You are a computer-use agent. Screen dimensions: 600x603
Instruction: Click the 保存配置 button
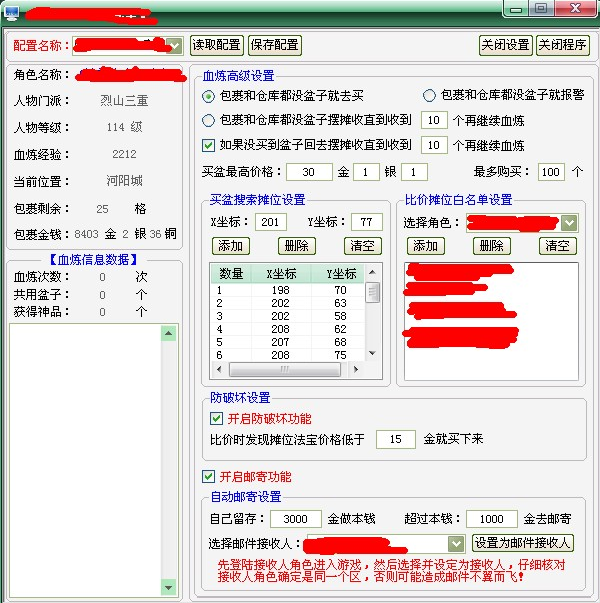pyautogui.click(x=274, y=45)
